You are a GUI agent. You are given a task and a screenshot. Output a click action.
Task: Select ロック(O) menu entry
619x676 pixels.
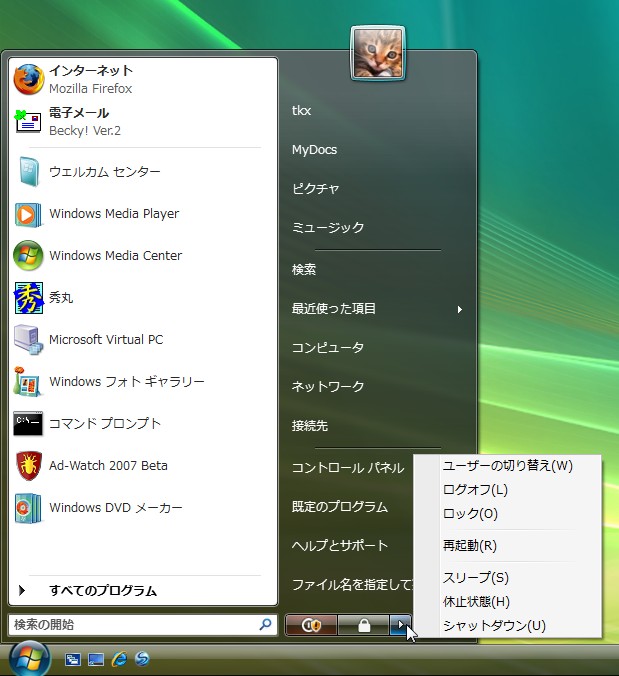[x=507, y=514]
